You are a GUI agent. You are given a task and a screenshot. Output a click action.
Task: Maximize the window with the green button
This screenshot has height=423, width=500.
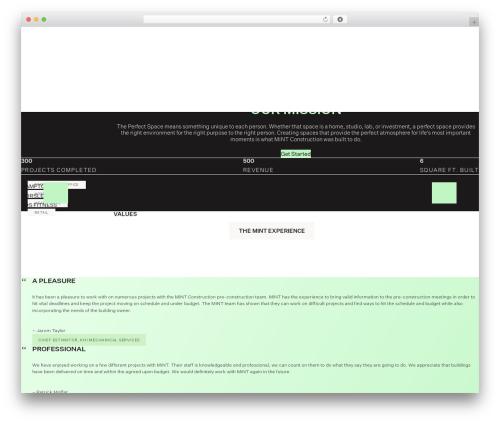click(44, 19)
